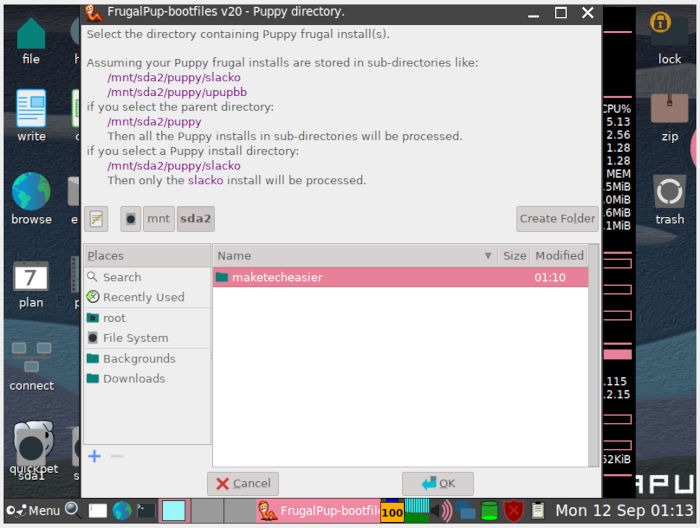Click the red firewall shield tray icon

(x=513, y=511)
